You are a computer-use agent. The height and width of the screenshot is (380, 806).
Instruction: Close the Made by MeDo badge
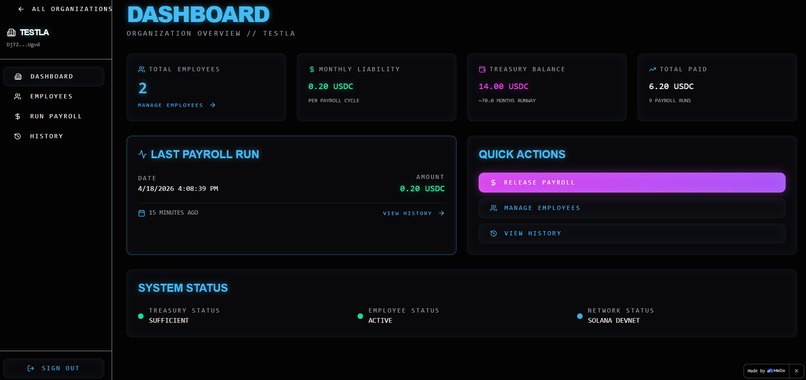point(796,371)
